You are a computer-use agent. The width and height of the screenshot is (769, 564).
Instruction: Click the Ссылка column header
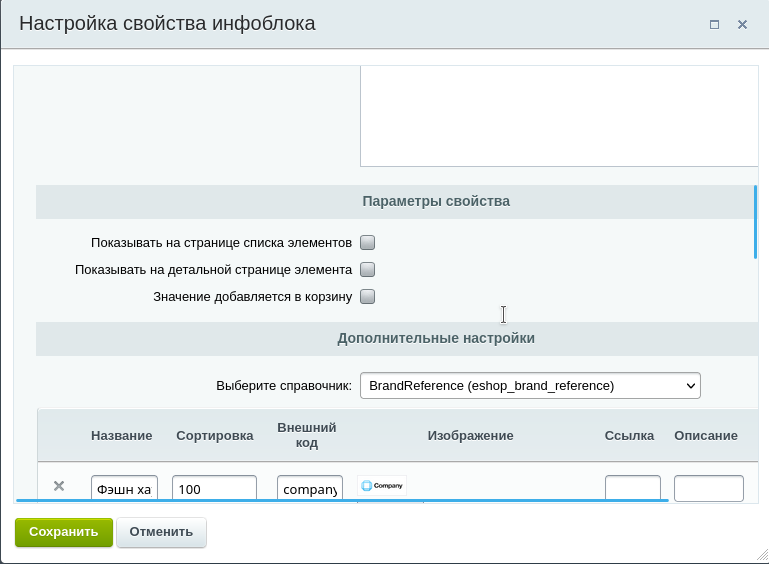pos(629,436)
